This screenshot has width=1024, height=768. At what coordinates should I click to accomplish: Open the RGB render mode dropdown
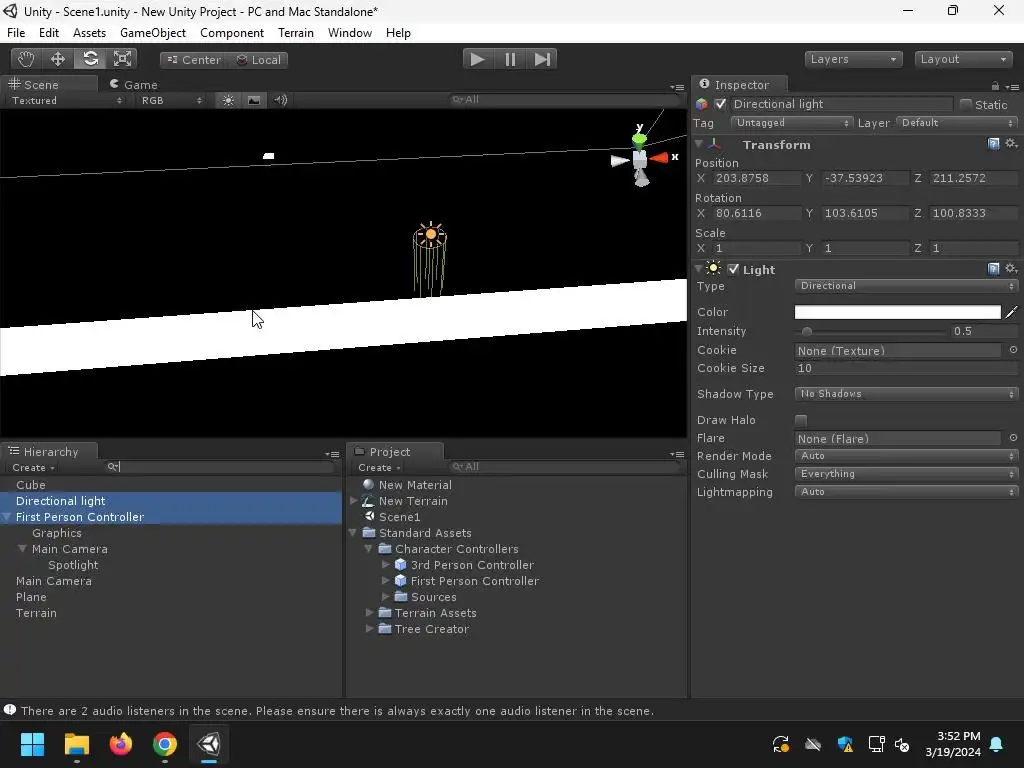(x=172, y=101)
